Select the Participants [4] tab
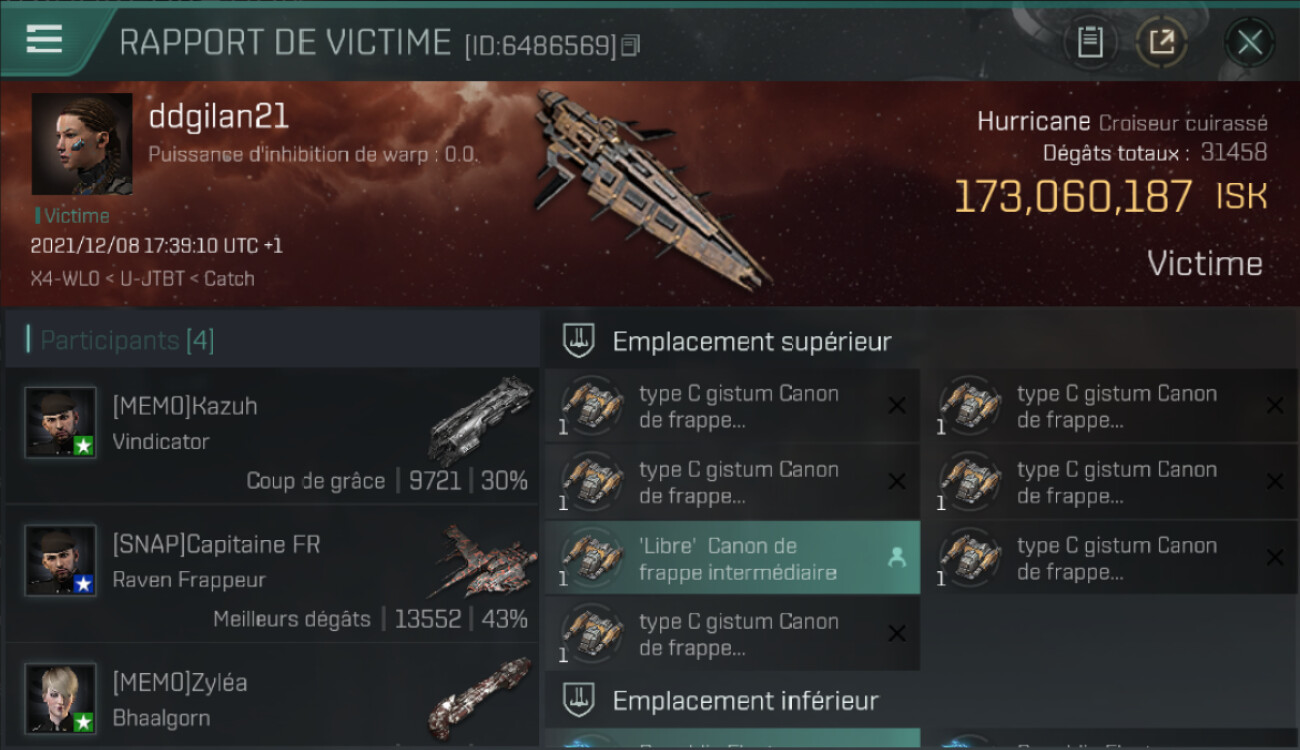Screen dimensions: 1300x750 [127, 340]
